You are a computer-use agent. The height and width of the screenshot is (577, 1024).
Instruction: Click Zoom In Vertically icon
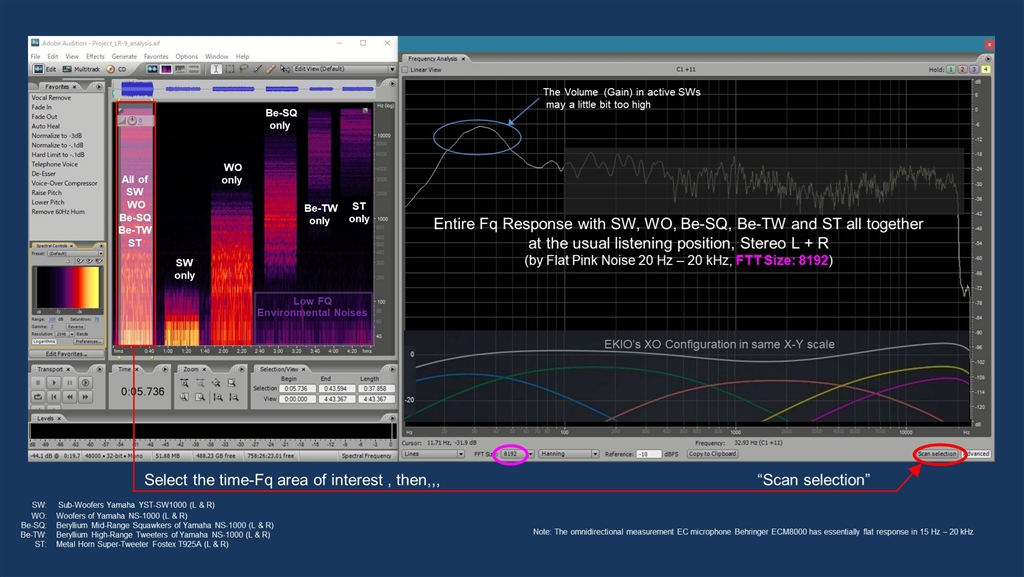tap(218, 397)
